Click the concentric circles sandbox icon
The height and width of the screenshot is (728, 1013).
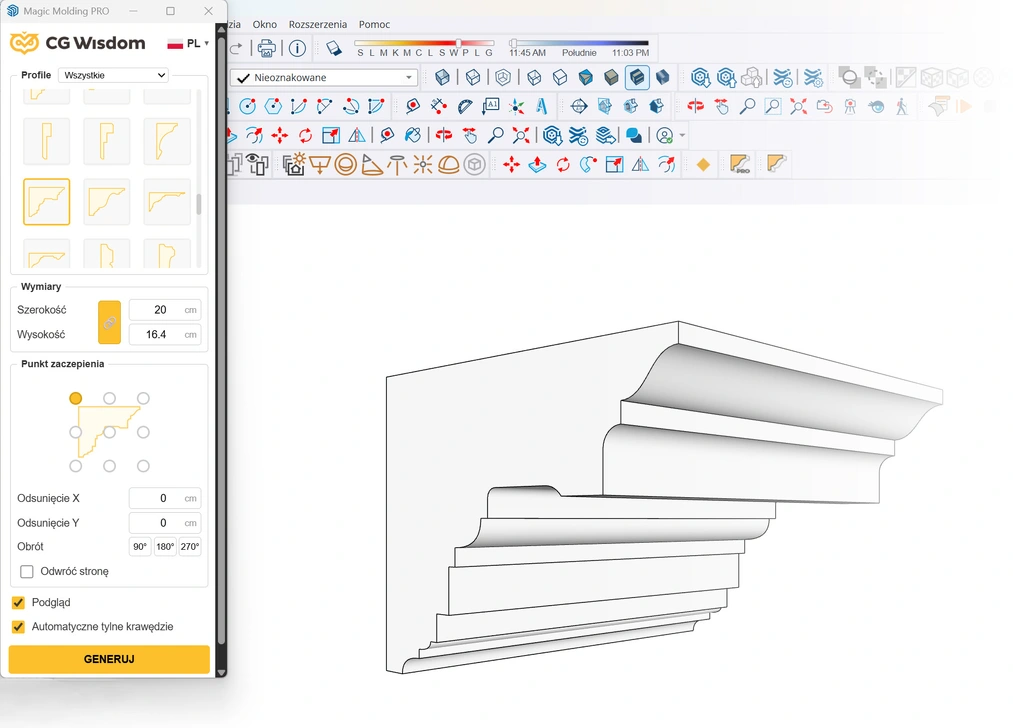pyautogui.click(x=345, y=165)
